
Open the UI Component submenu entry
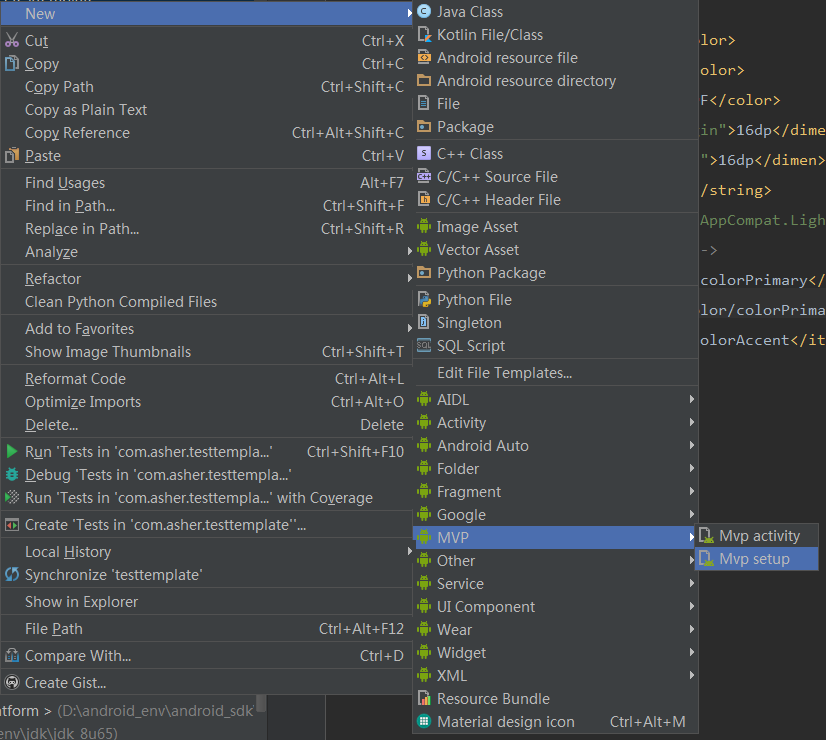point(555,607)
